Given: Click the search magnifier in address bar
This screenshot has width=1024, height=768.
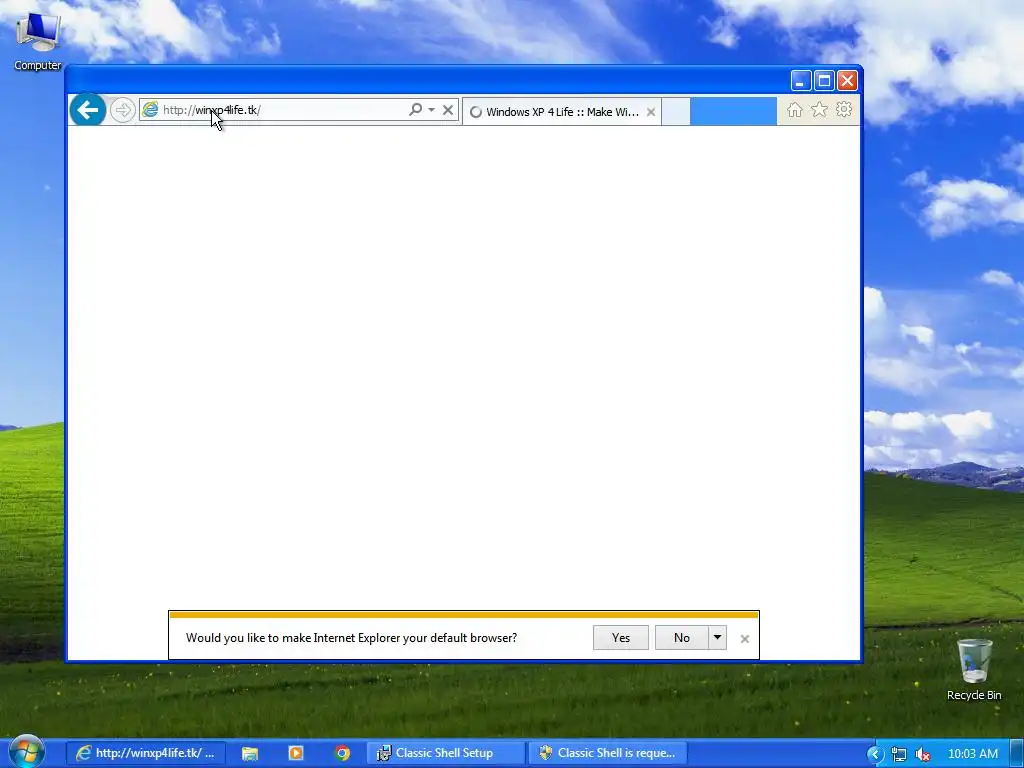Looking at the screenshot, I should (415, 109).
